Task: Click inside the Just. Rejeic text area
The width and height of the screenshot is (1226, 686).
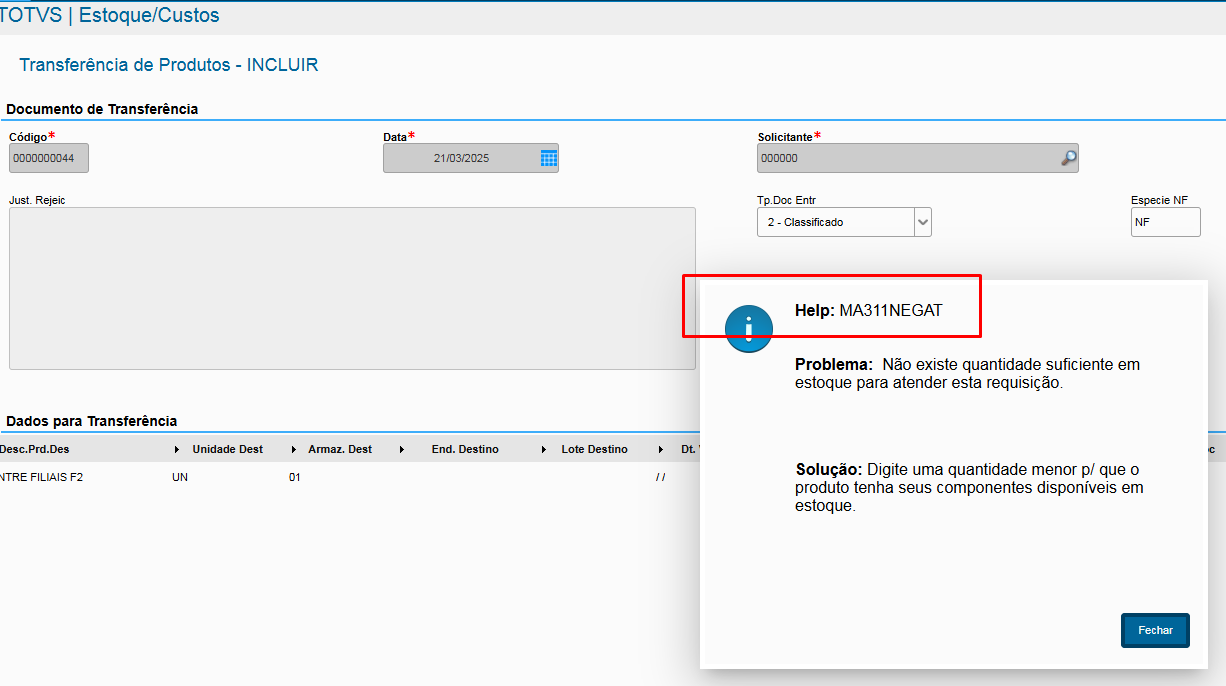Action: click(x=352, y=288)
